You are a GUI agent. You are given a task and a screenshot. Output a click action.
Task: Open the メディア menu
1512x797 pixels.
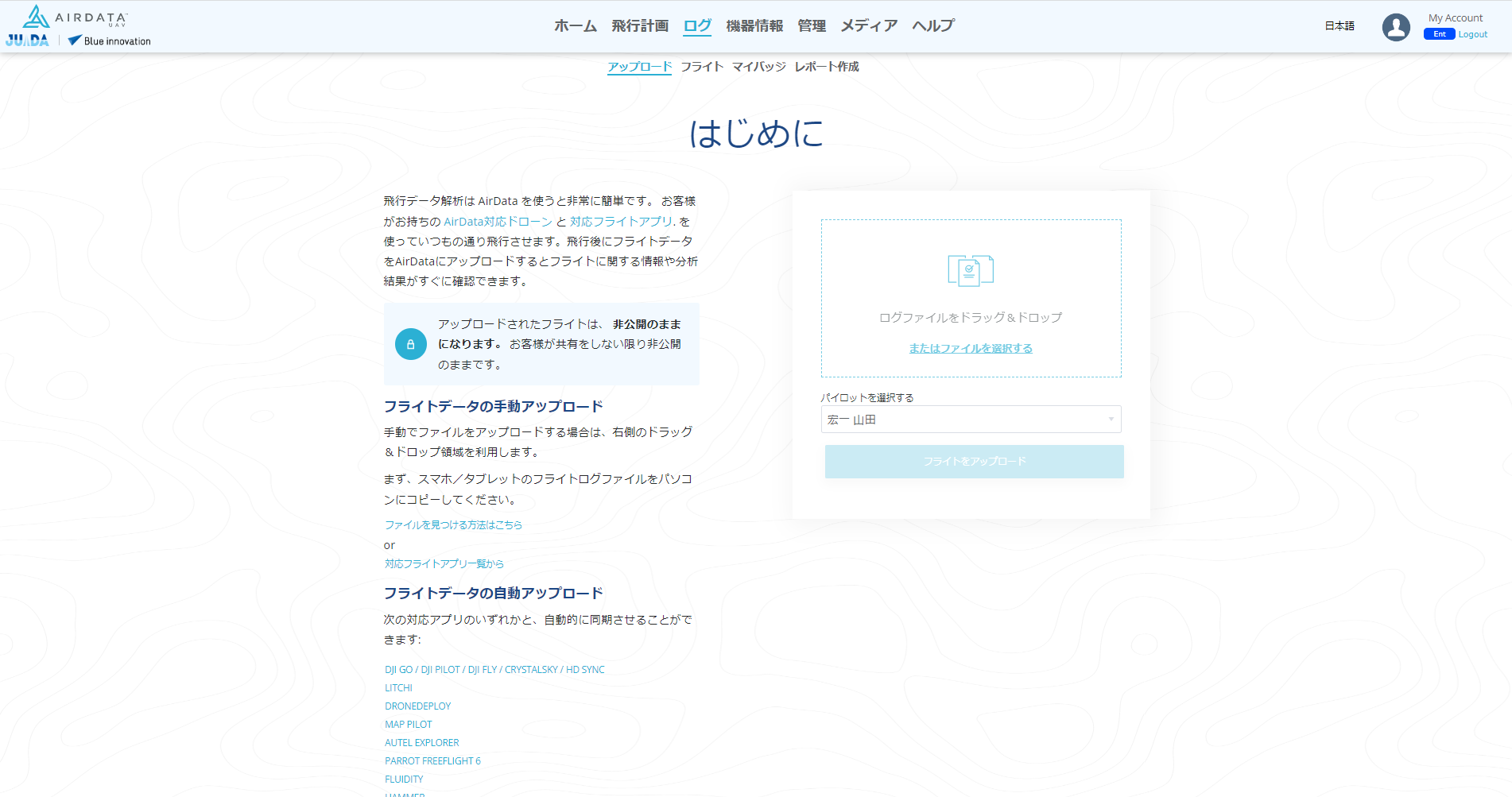click(869, 26)
